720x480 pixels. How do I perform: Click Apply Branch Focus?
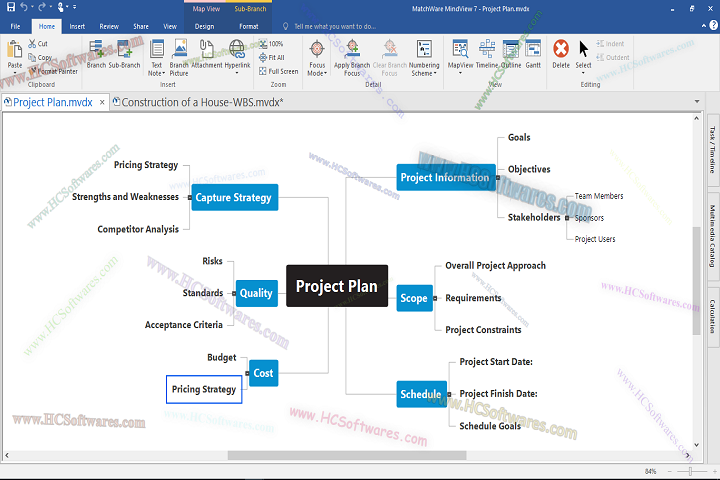tap(352, 57)
